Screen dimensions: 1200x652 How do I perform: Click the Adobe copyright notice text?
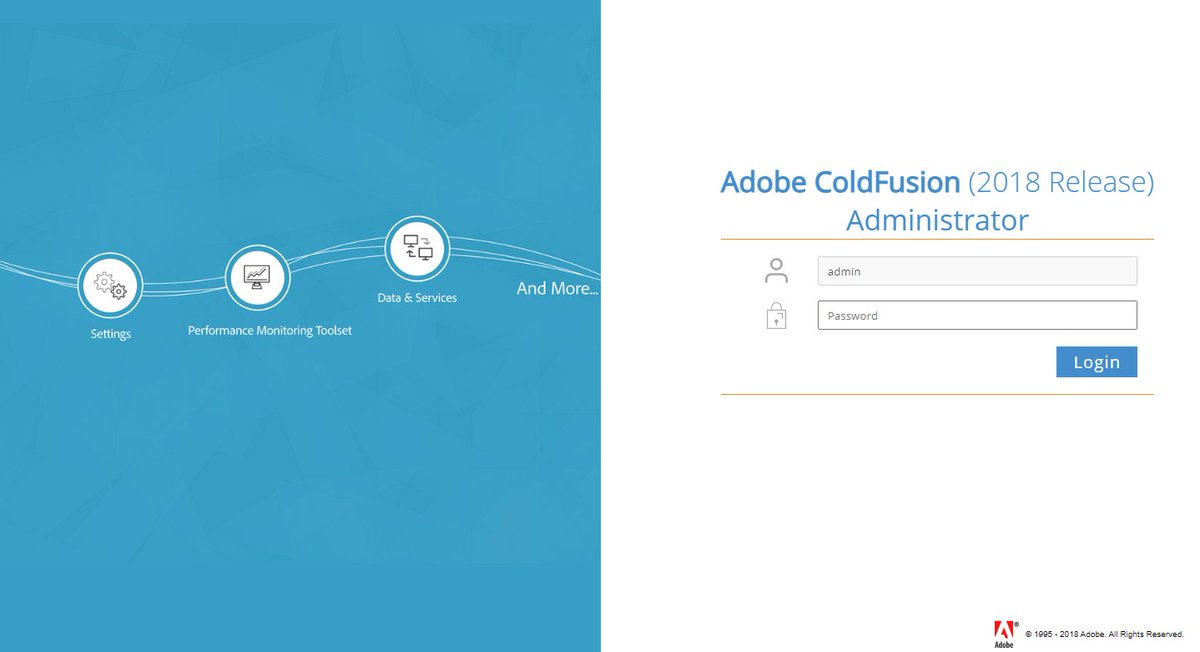pos(1104,634)
